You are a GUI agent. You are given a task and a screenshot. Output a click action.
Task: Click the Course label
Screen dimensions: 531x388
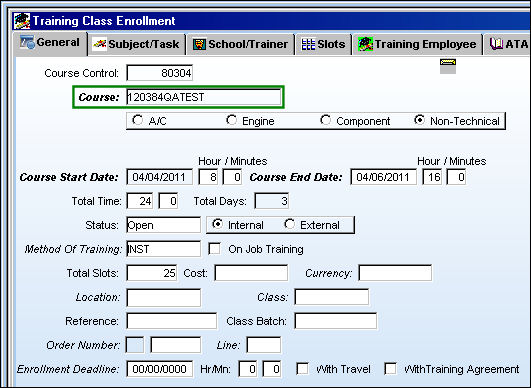[99, 98]
